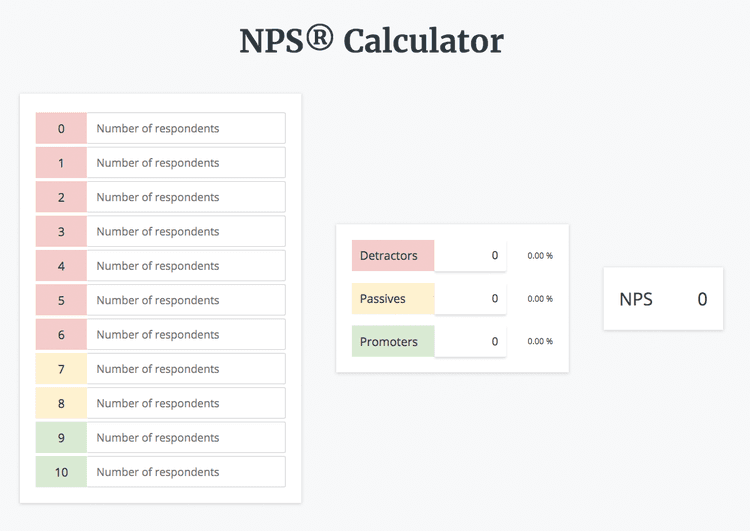Image resolution: width=750 pixels, height=531 pixels.
Task: Select the input box for score 2
Action: pyautogui.click(x=185, y=197)
